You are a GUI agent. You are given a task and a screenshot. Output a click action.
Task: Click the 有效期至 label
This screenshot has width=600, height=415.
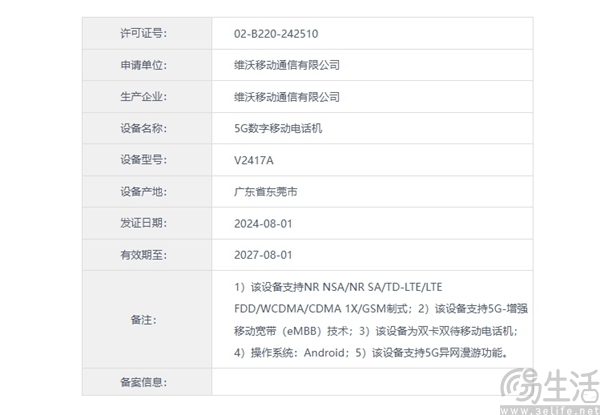point(143,255)
